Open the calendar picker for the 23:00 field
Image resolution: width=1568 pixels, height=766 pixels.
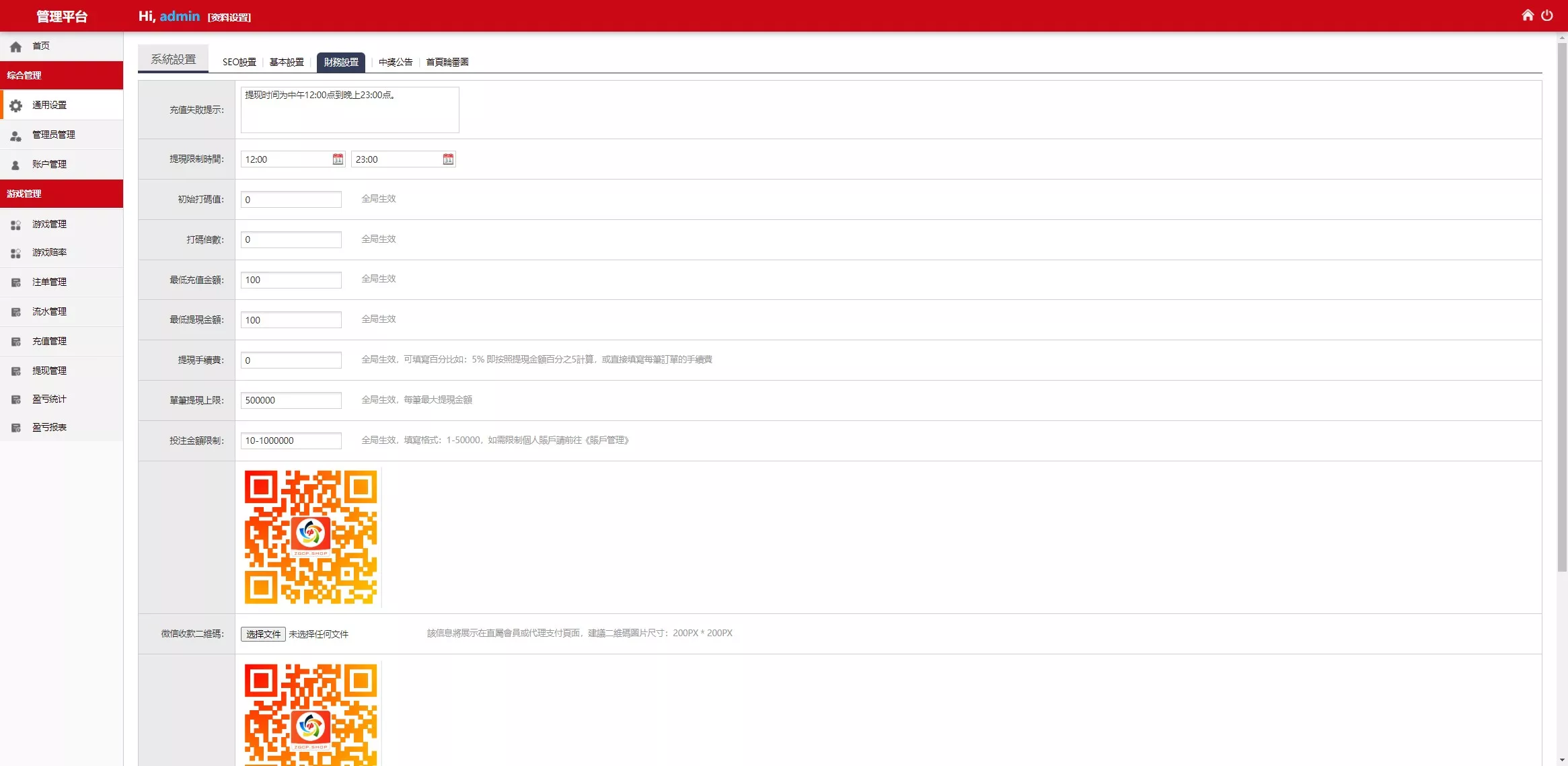[448, 159]
